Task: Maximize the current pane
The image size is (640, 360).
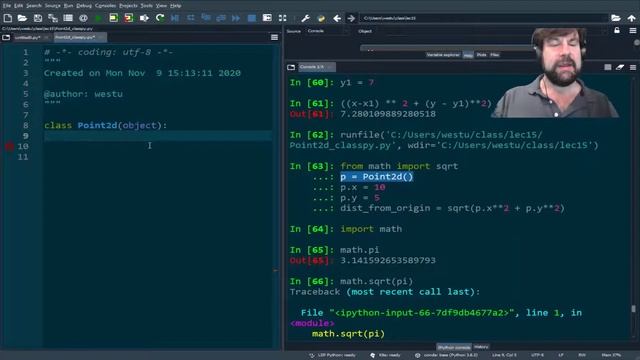Action: coord(267,18)
